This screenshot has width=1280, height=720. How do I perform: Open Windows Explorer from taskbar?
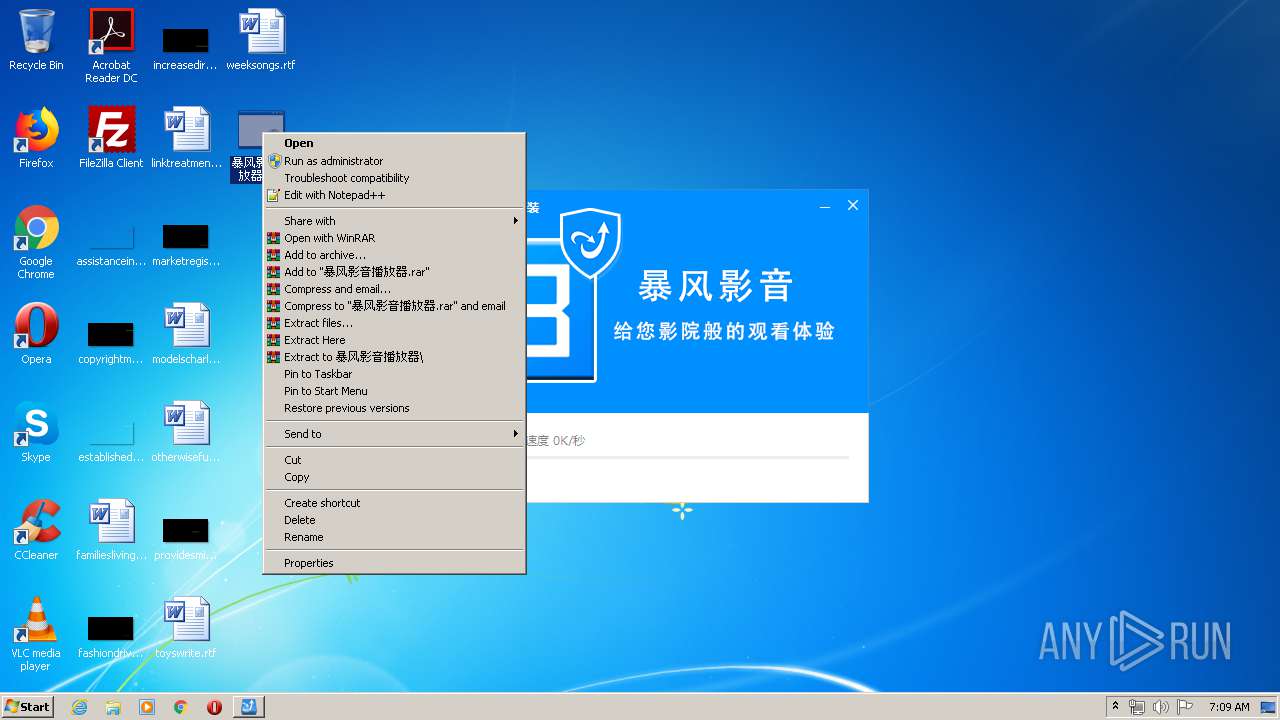coord(113,707)
